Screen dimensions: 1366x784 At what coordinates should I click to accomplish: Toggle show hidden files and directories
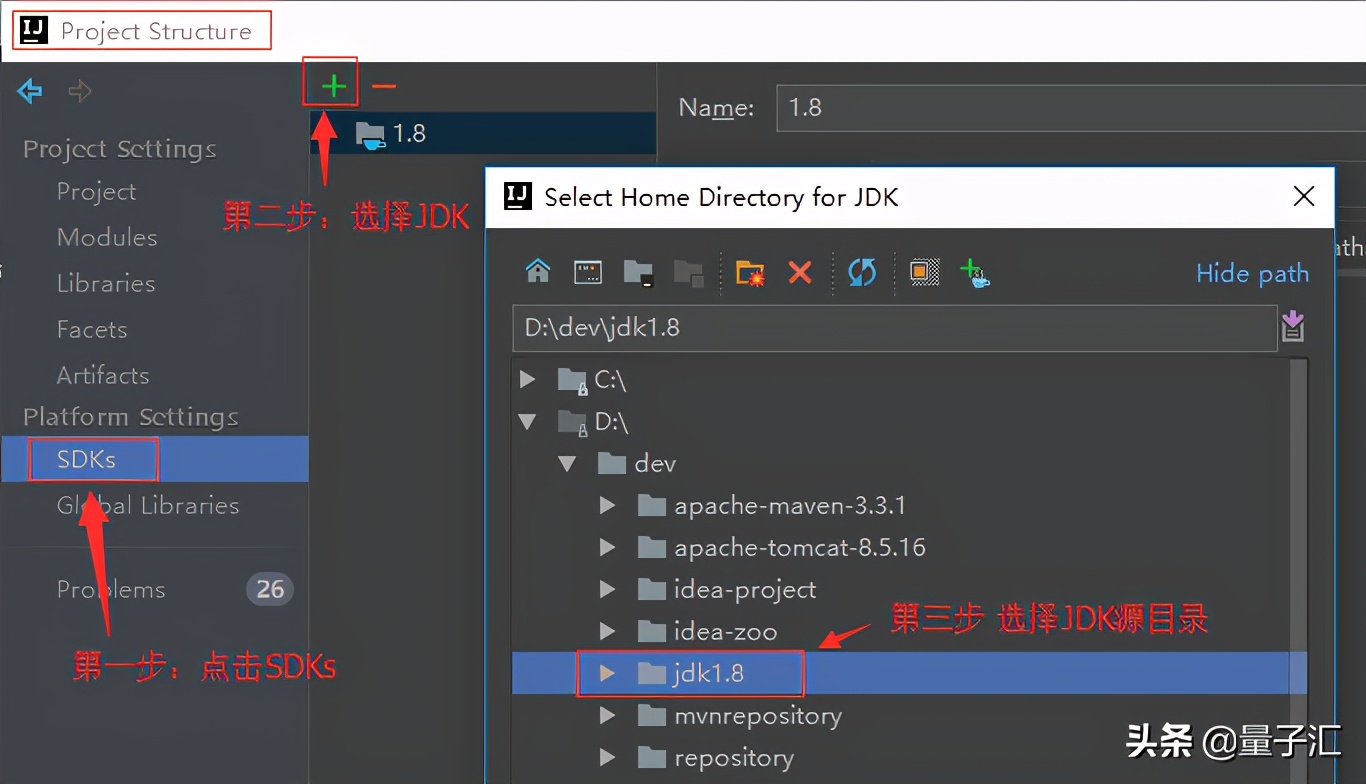tap(924, 271)
